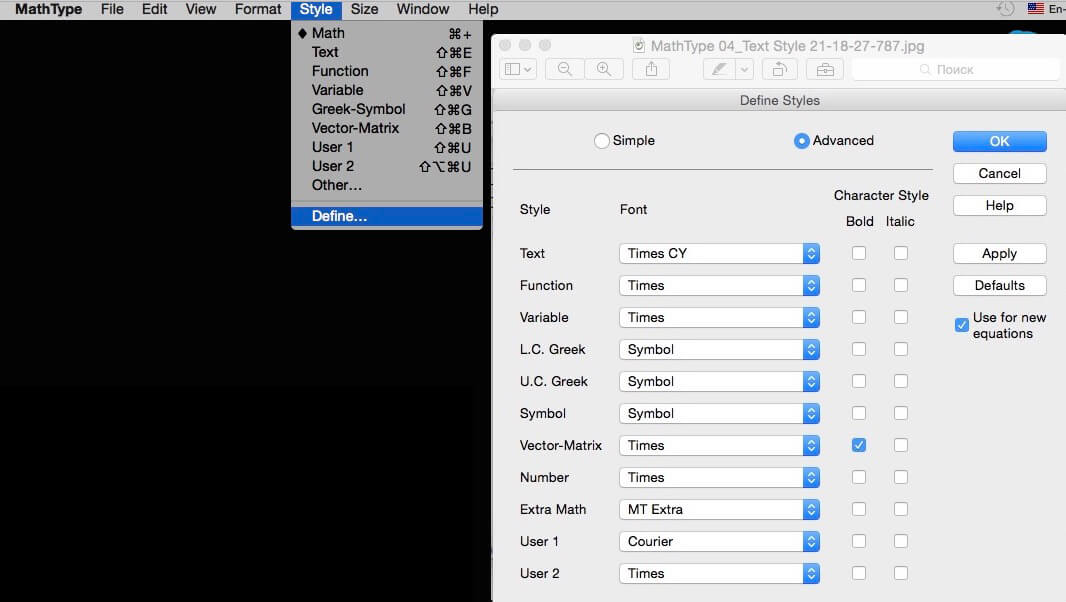Open the markup toolbox icon
The width and height of the screenshot is (1066, 602).
tap(825, 69)
